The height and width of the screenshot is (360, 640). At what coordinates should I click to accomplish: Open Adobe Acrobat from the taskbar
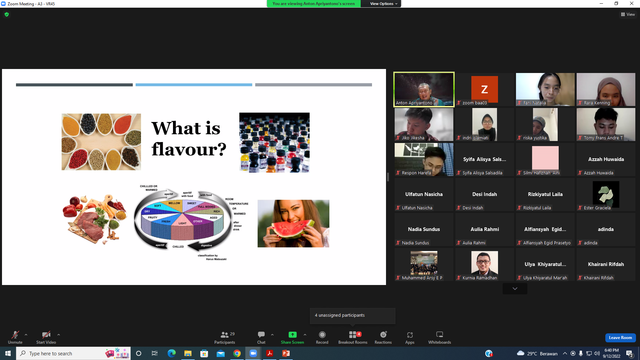tap(269, 353)
